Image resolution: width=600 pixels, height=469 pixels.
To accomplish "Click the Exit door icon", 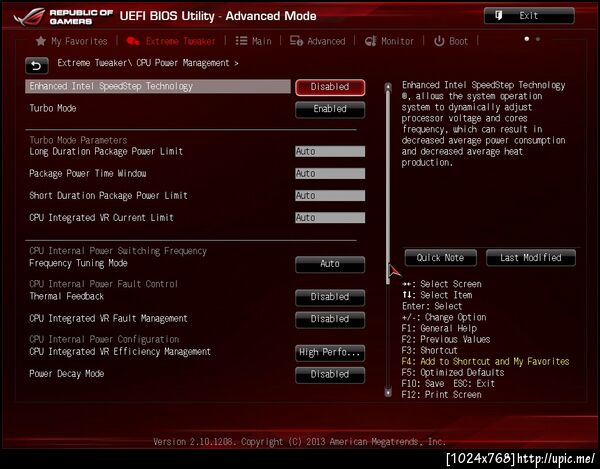I will pos(499,16).
